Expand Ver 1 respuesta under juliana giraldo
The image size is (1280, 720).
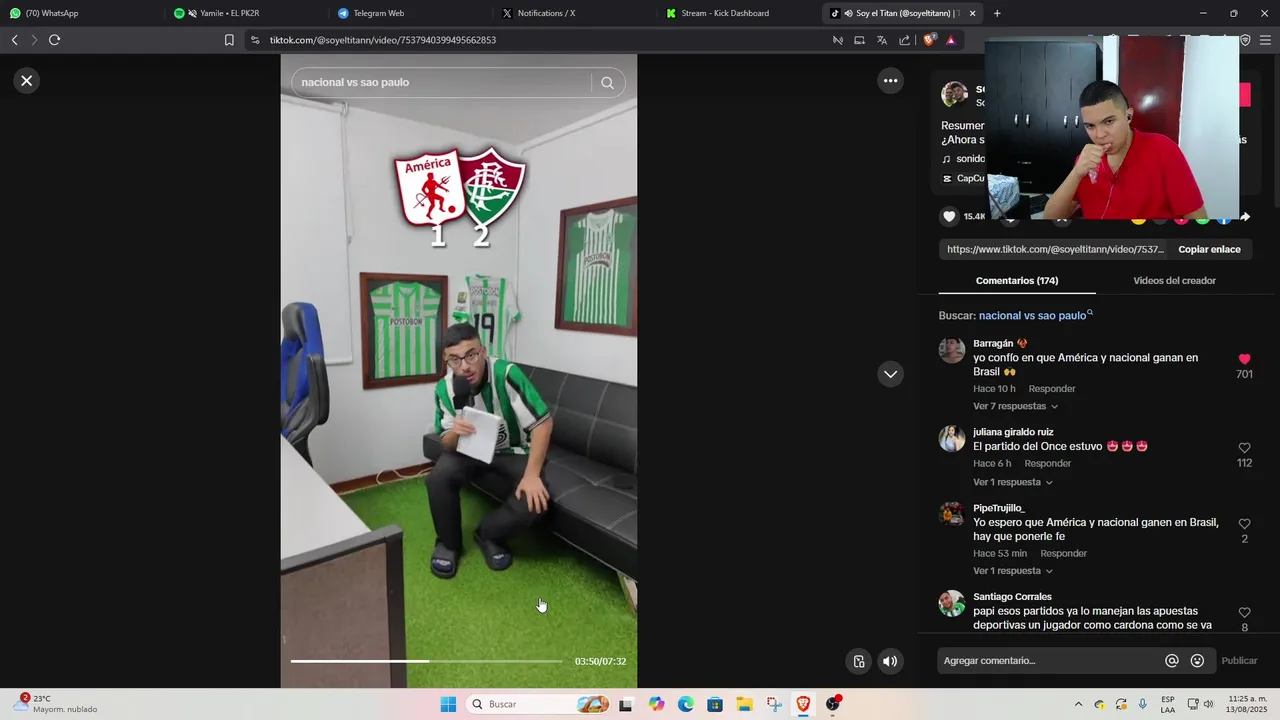tap(1012, 482)
